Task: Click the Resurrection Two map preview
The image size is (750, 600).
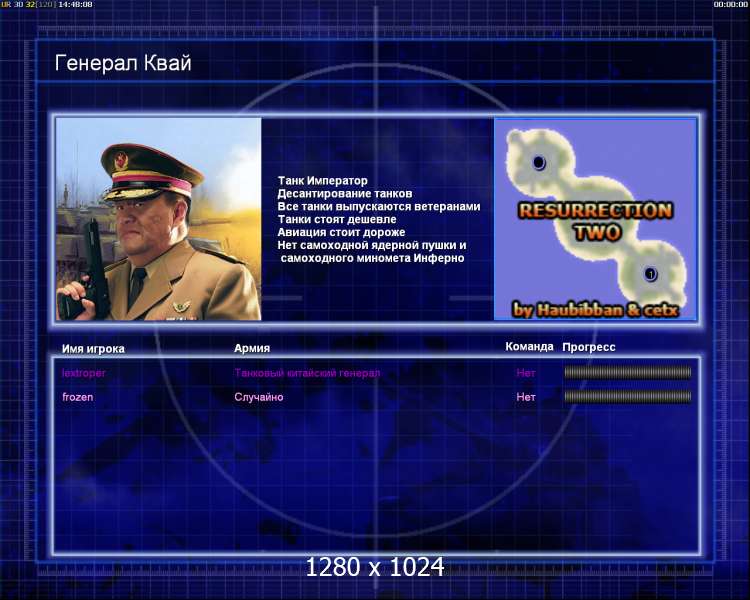Action: tap(595, 219)
